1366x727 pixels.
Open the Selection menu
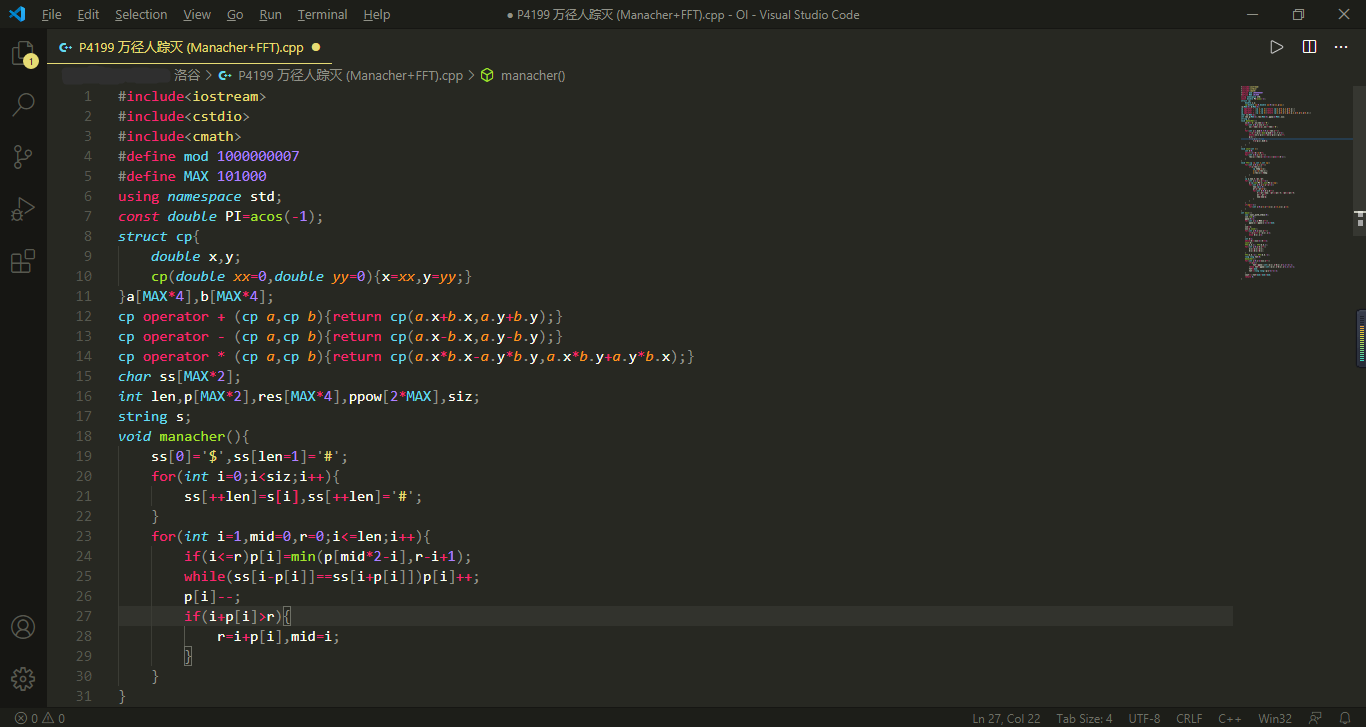point(141,14)
